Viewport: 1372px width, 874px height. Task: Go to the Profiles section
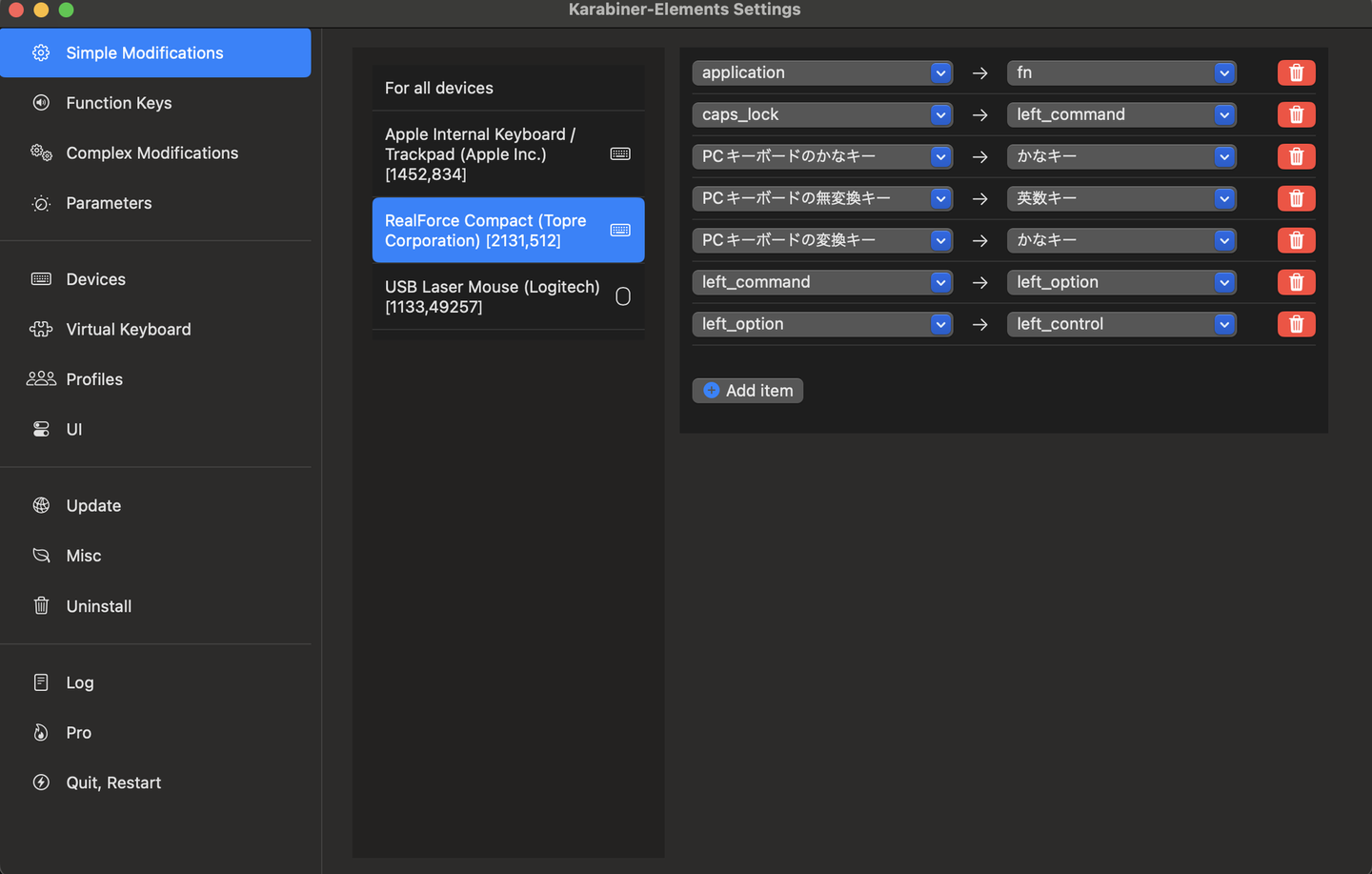point(94,379)
